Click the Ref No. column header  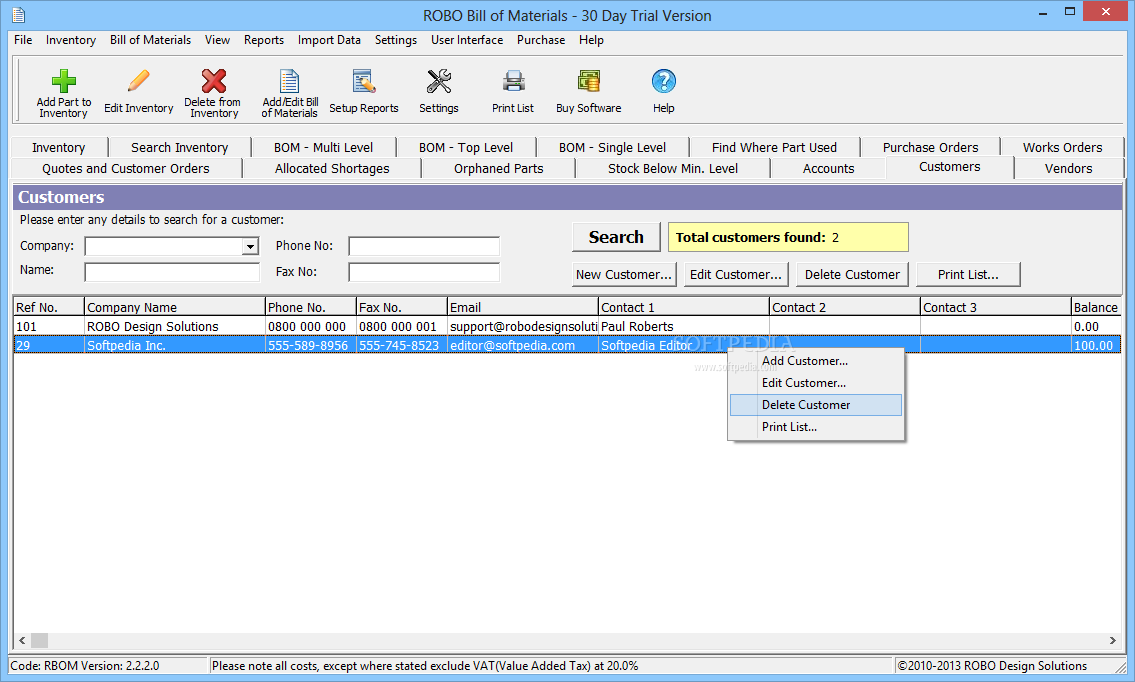click(x=48, y=307)
